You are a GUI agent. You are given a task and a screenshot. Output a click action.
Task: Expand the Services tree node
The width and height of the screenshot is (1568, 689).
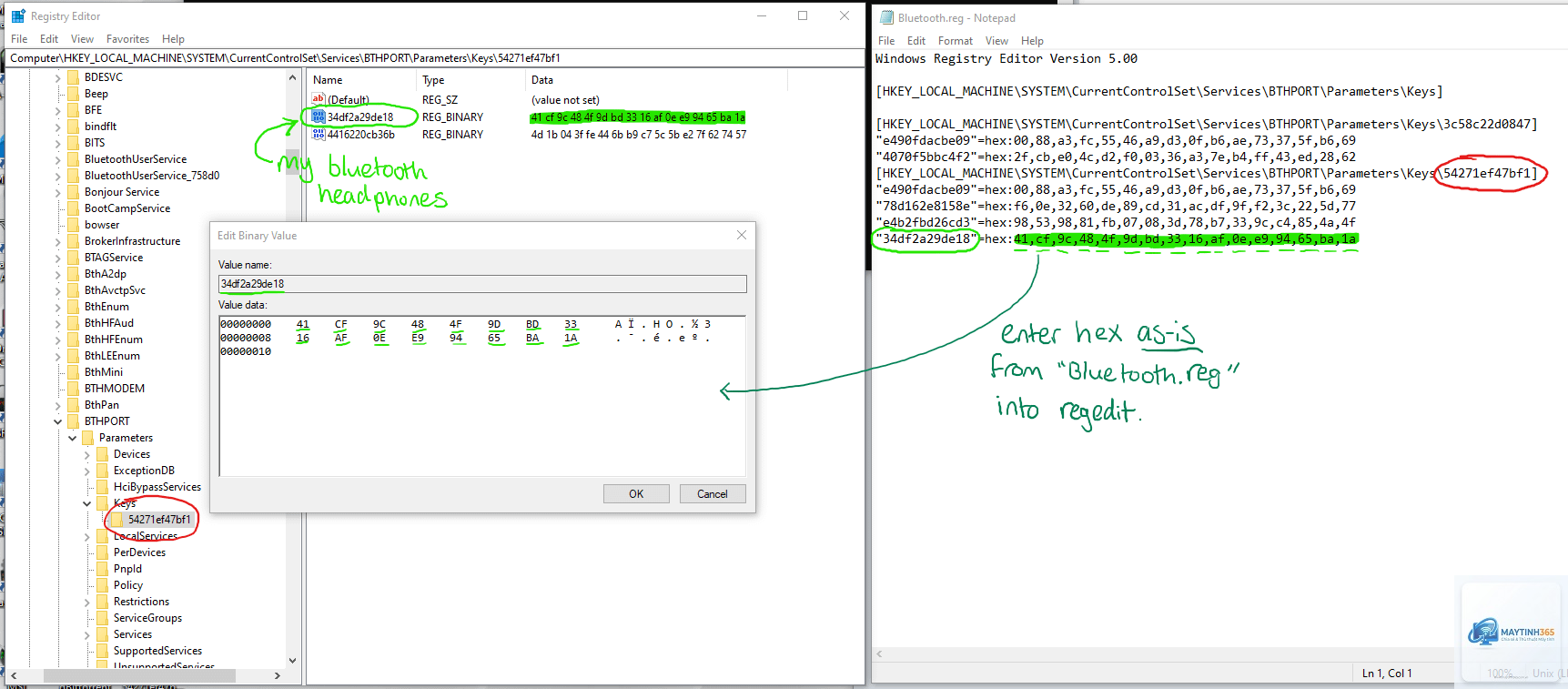click(86, 634)
